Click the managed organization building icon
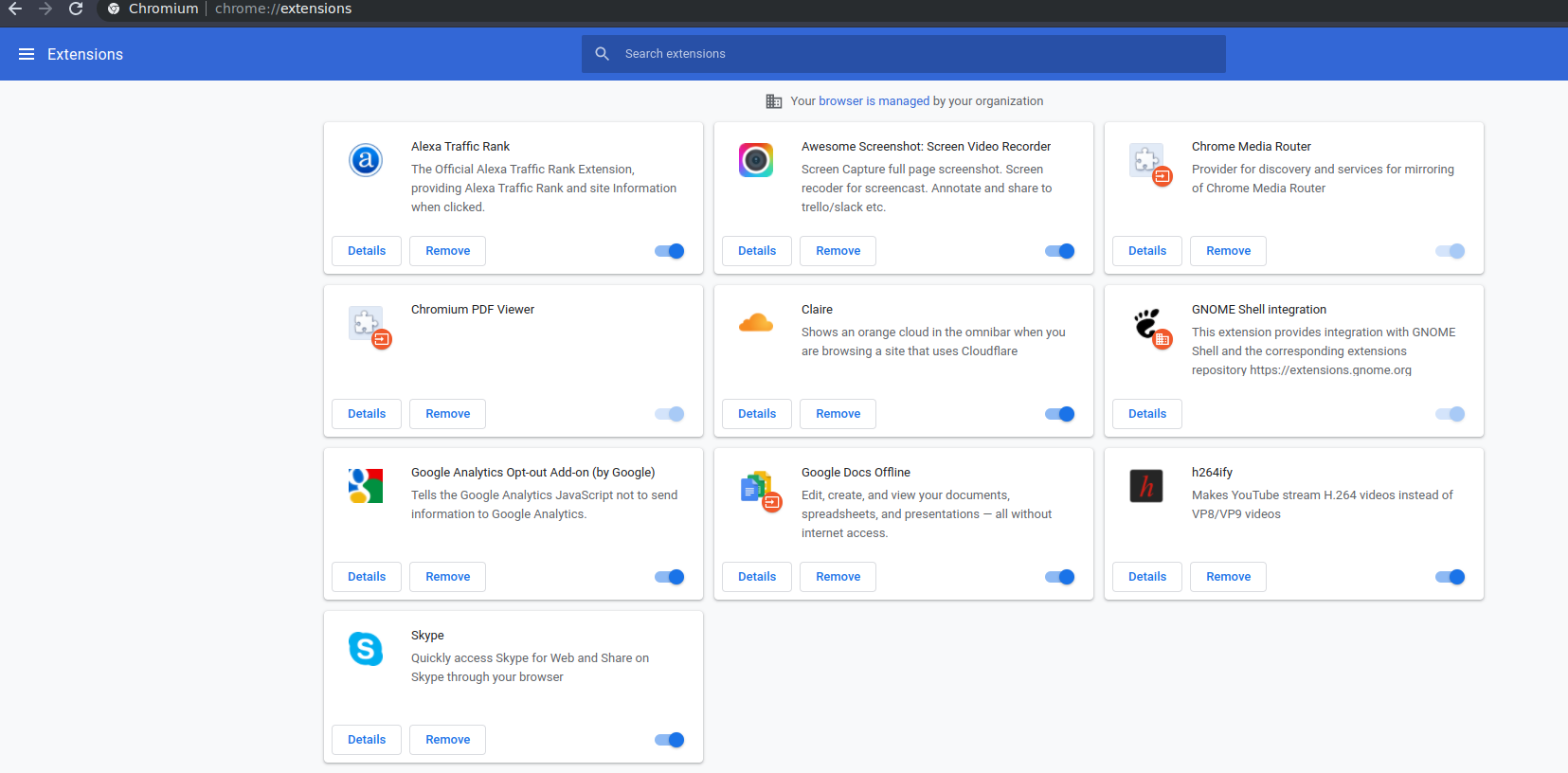Screen dimensions: 1568x773 (774, 101)
